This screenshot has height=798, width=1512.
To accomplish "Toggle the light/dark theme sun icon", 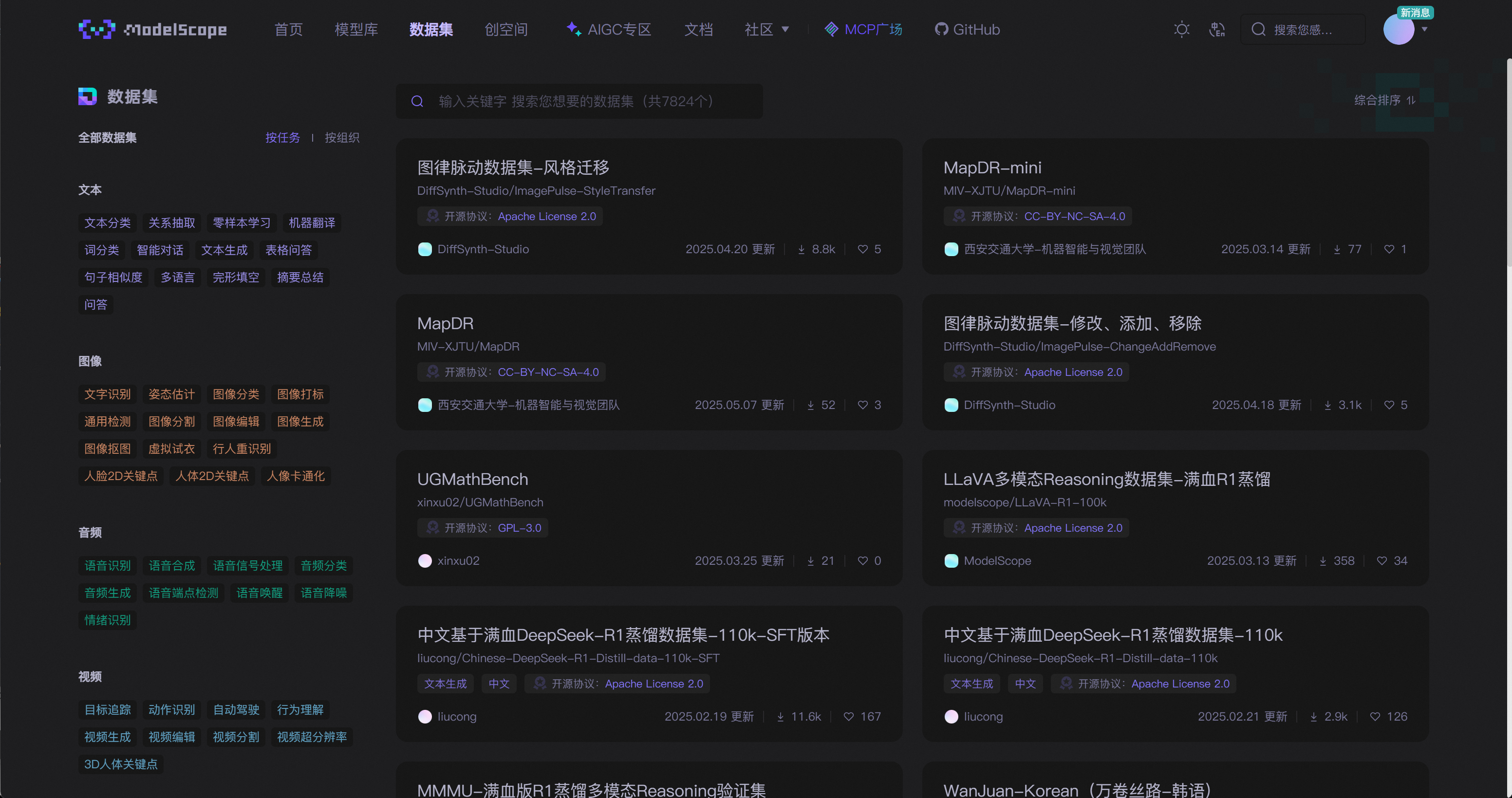I will pos(1181,29).
